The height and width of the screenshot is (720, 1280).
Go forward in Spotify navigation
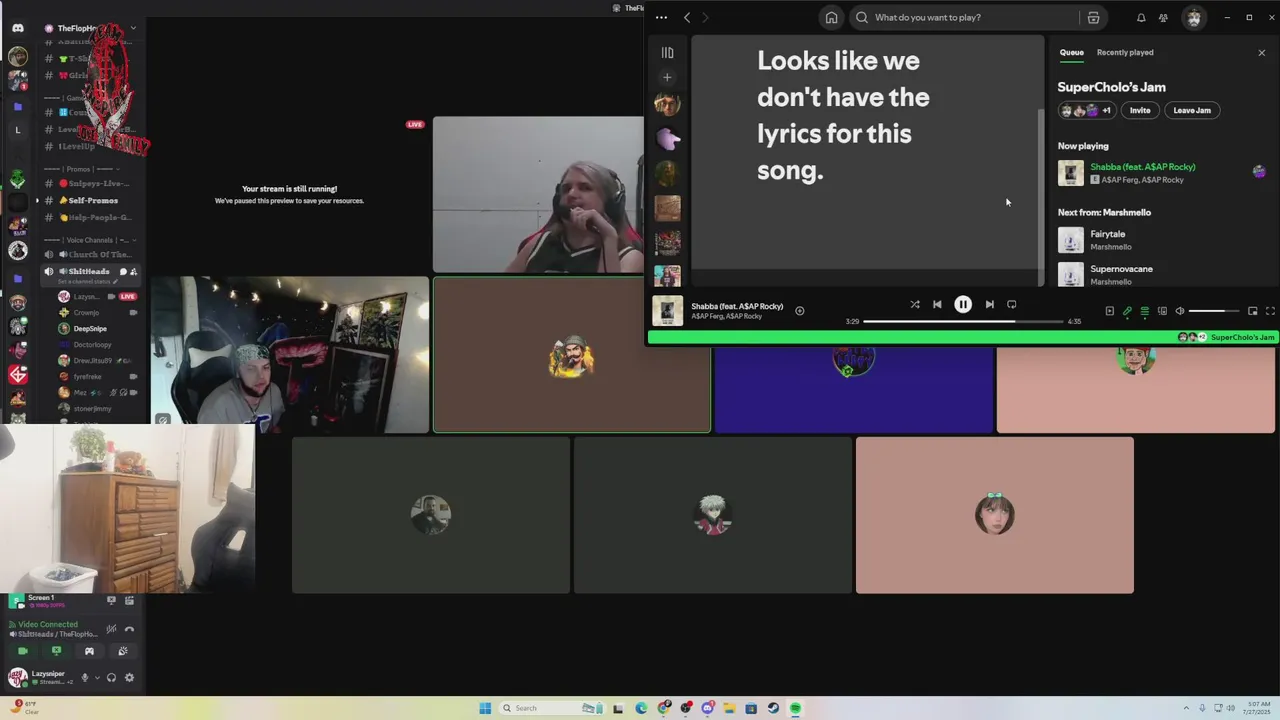705,17
